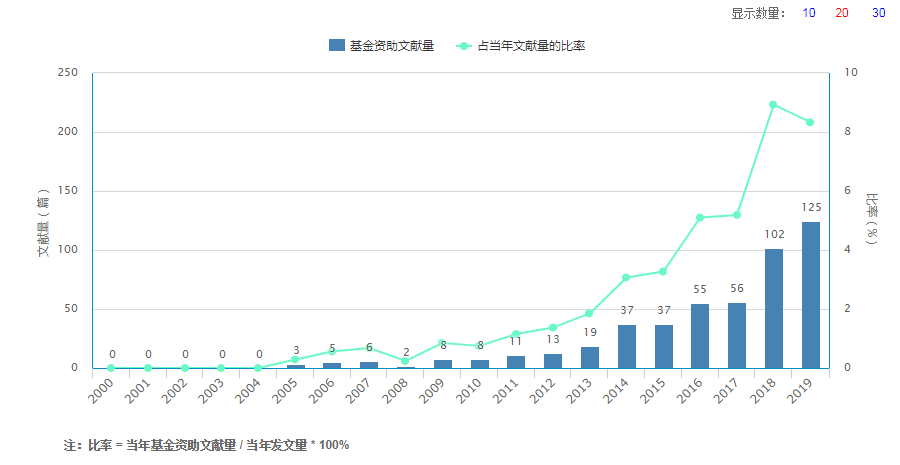Select the 2019 bar showing 125
Viewport: 900px width, 465px height.
(x=810, y=295)
